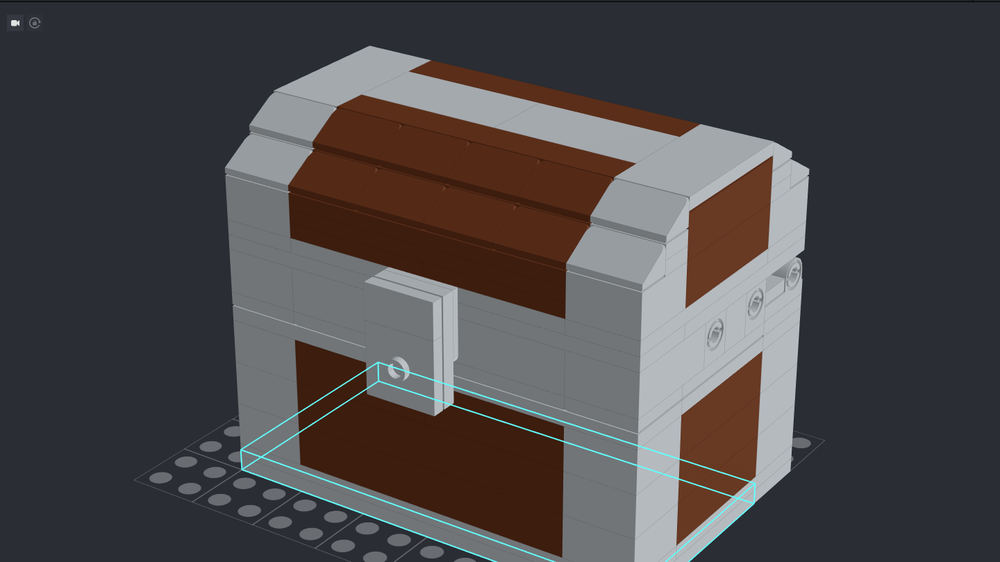Click the round hole in the latch plate
This screenshot has width=1000, height=562.
[398, 371]
